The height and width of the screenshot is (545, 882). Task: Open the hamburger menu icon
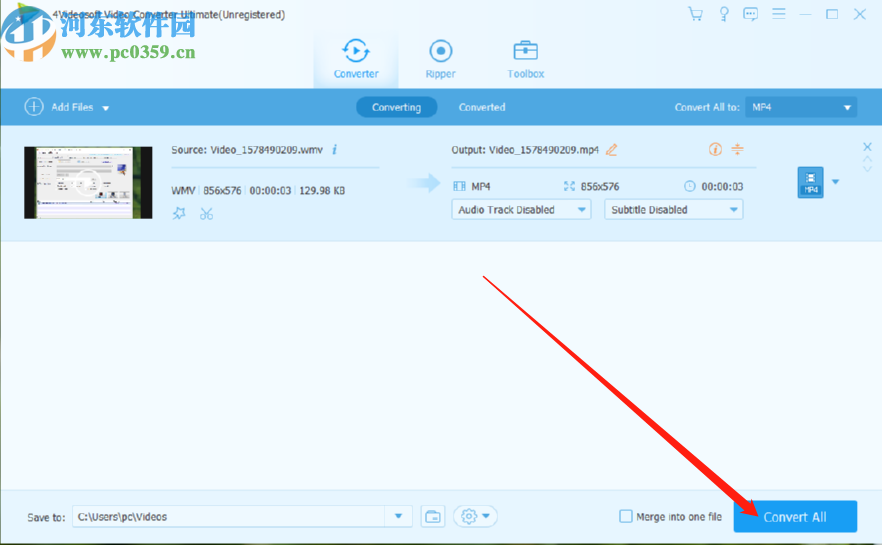778,13
